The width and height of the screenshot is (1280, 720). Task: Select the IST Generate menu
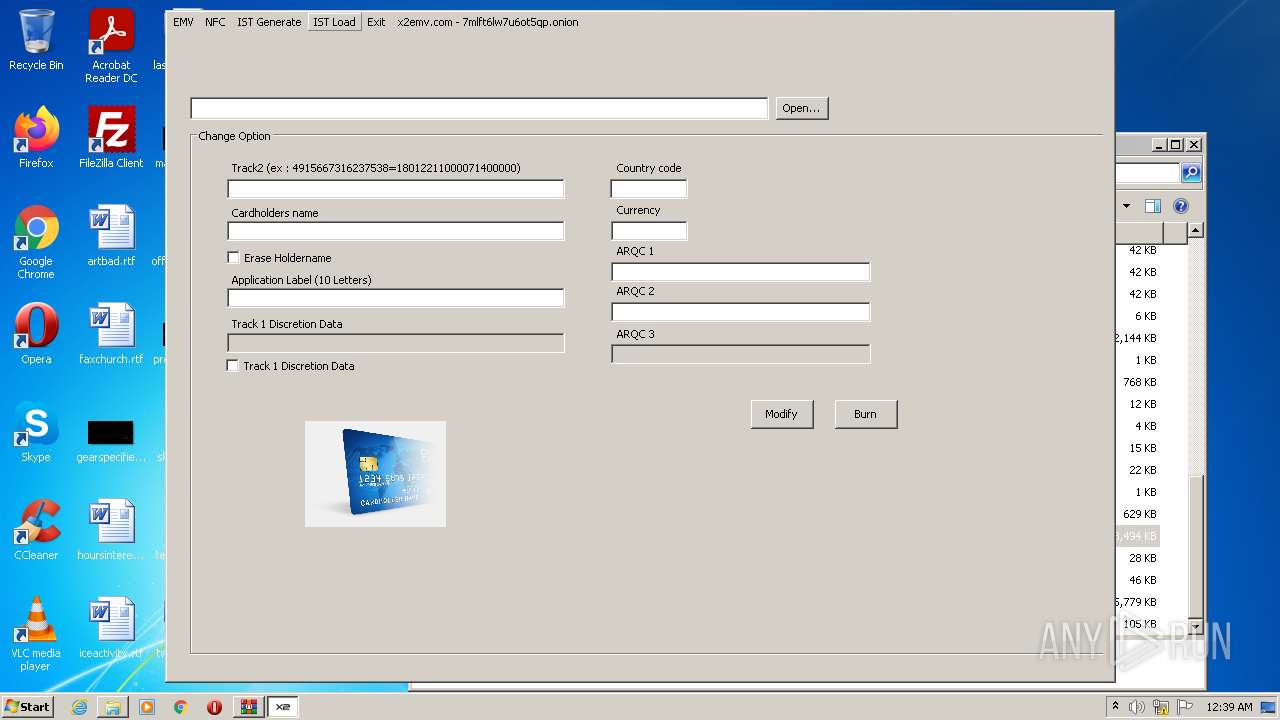click(269, 22)
